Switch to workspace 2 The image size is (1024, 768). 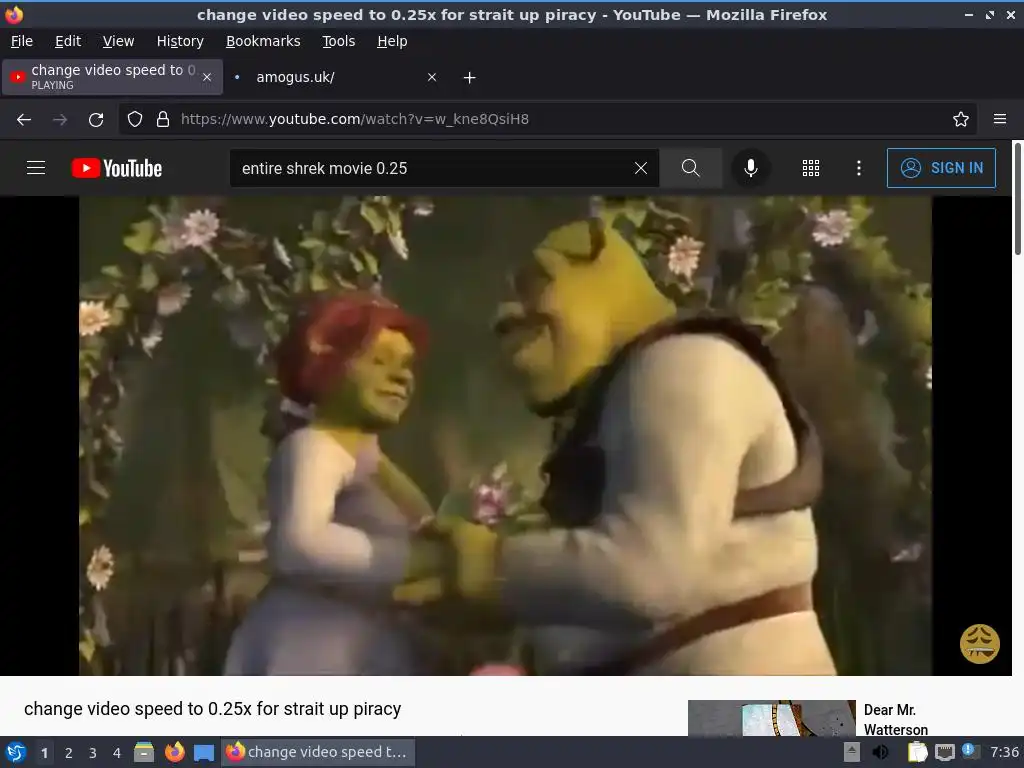pos(69,753)
